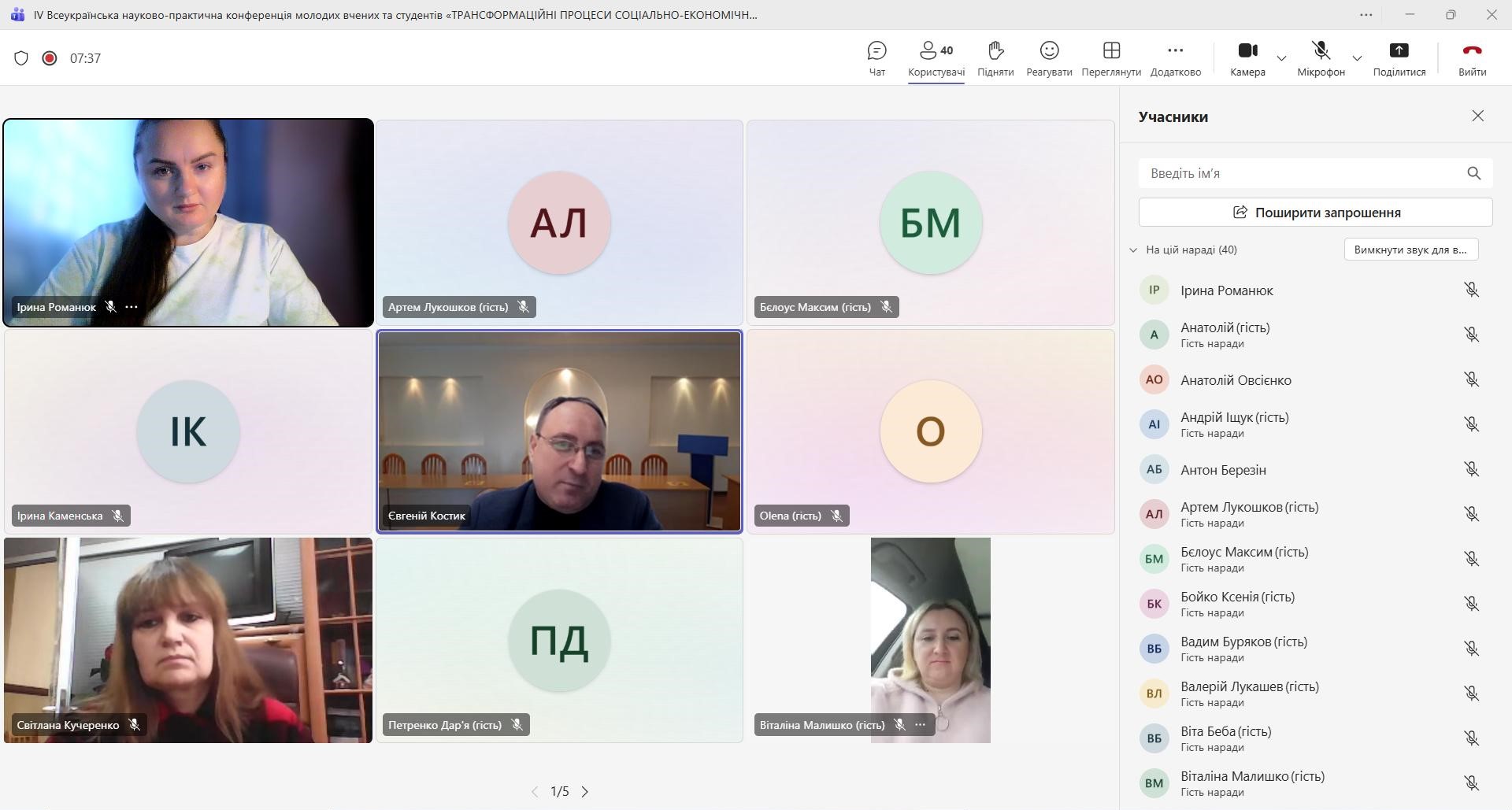Unmute the microphone
The image size is (1512, 810).
(1321, 58)
